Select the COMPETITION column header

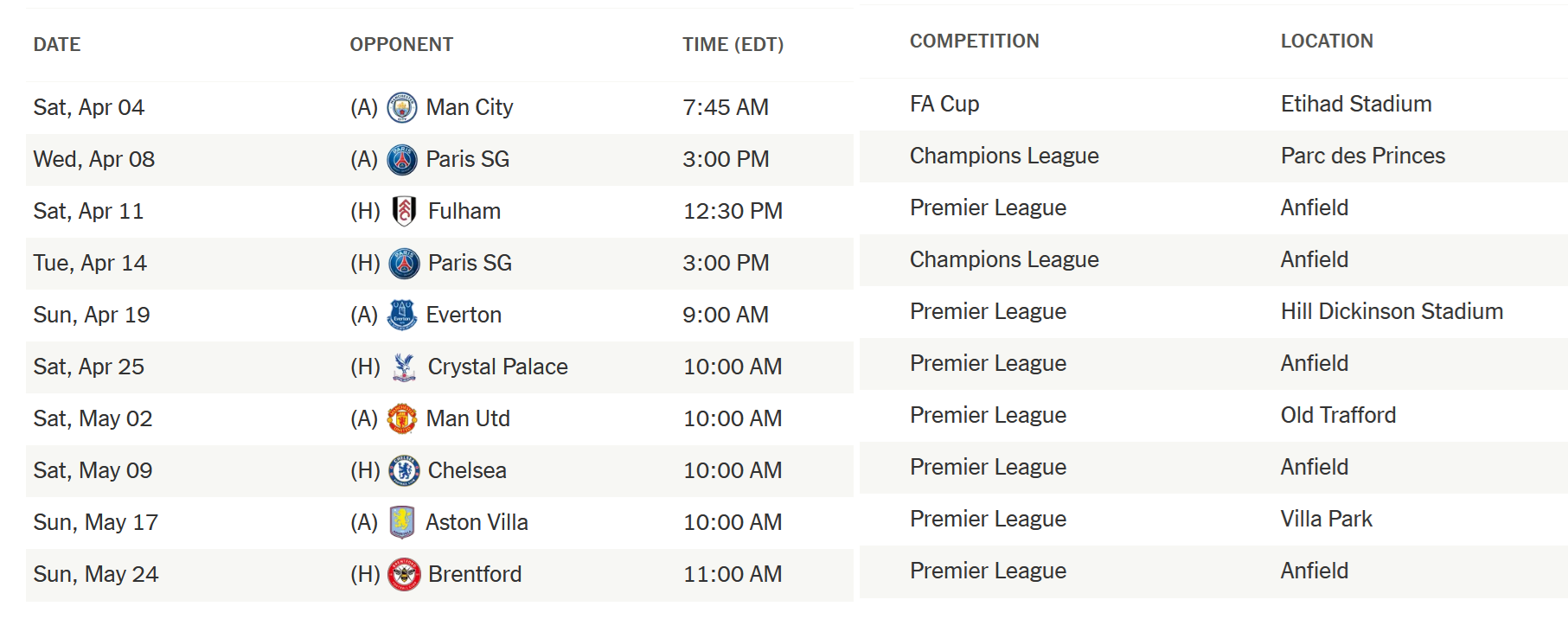pos(974,41)
